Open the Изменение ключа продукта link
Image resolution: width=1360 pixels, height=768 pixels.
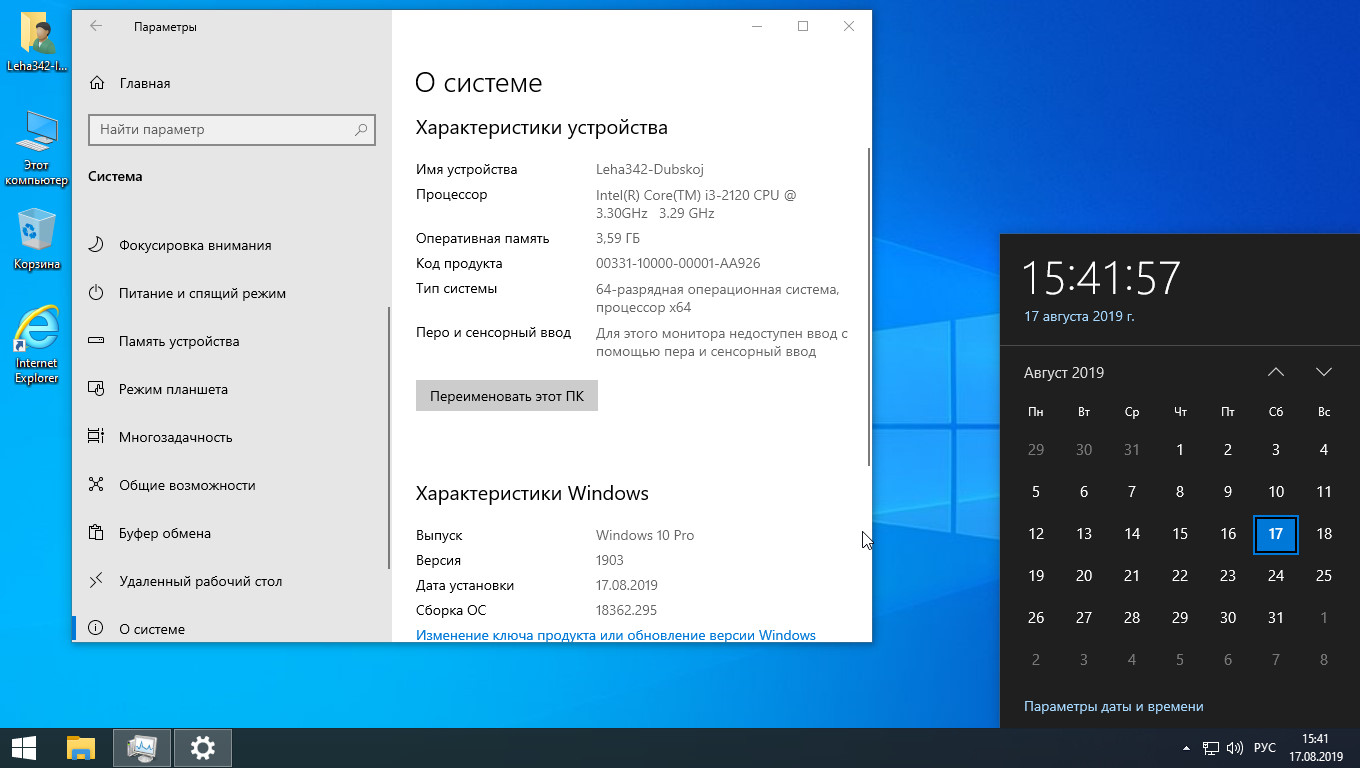point(616,635)
